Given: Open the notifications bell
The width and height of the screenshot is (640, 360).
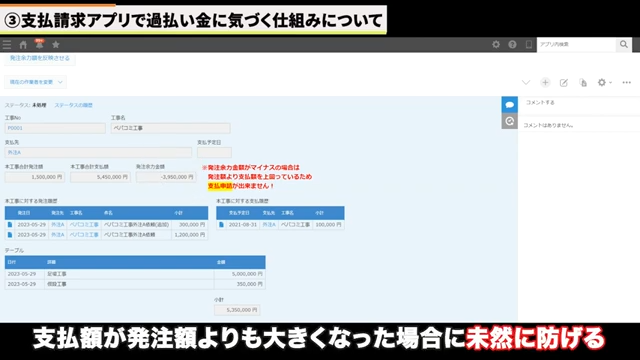Looking at the screenshot, I should [x=39, y=44].
